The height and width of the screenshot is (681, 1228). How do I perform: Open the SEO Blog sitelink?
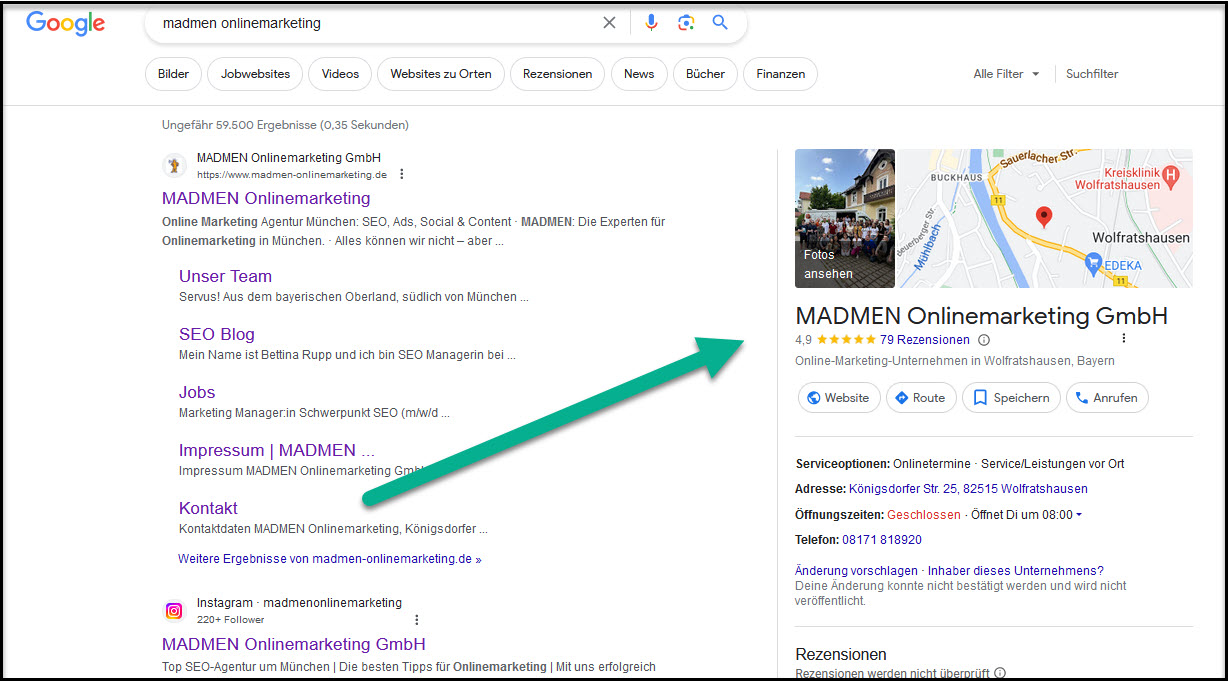pyautogui.click(x=217, y=334)
